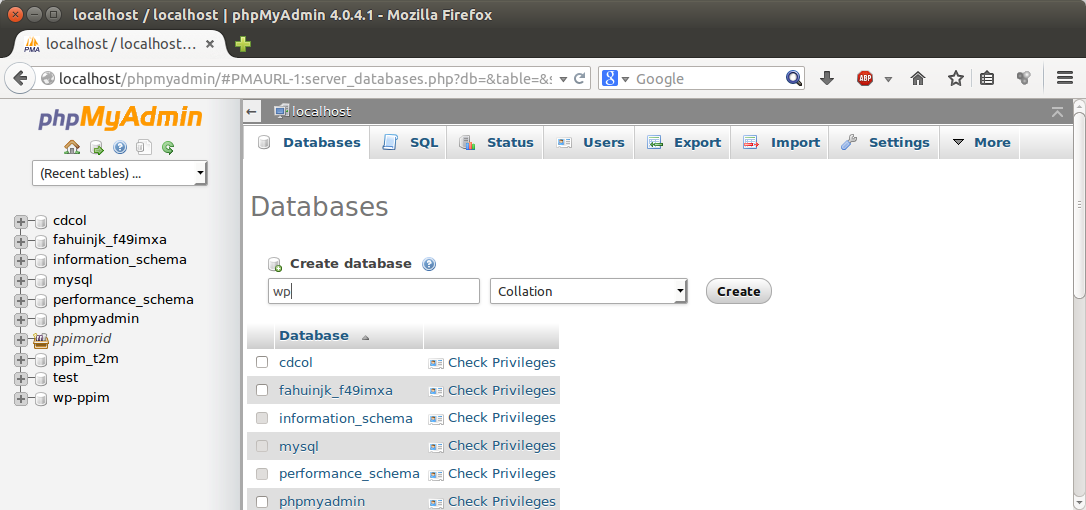Tick the checkbox for cdcol database
This screenshot has width=1086, height=510.
[x=262, y=362]
